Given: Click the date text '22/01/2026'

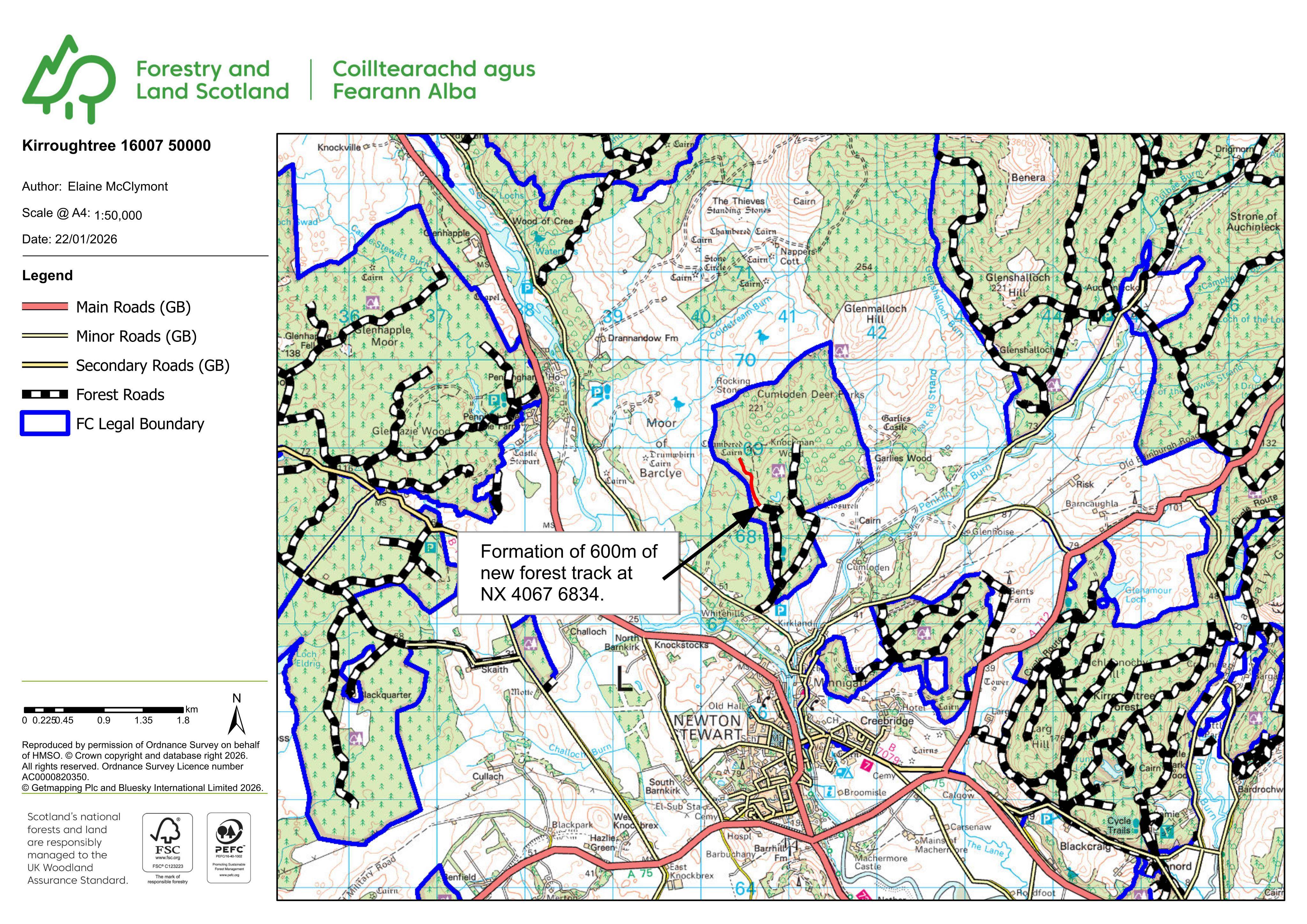Looking at the screenshot, I should [x=86, y=239].
